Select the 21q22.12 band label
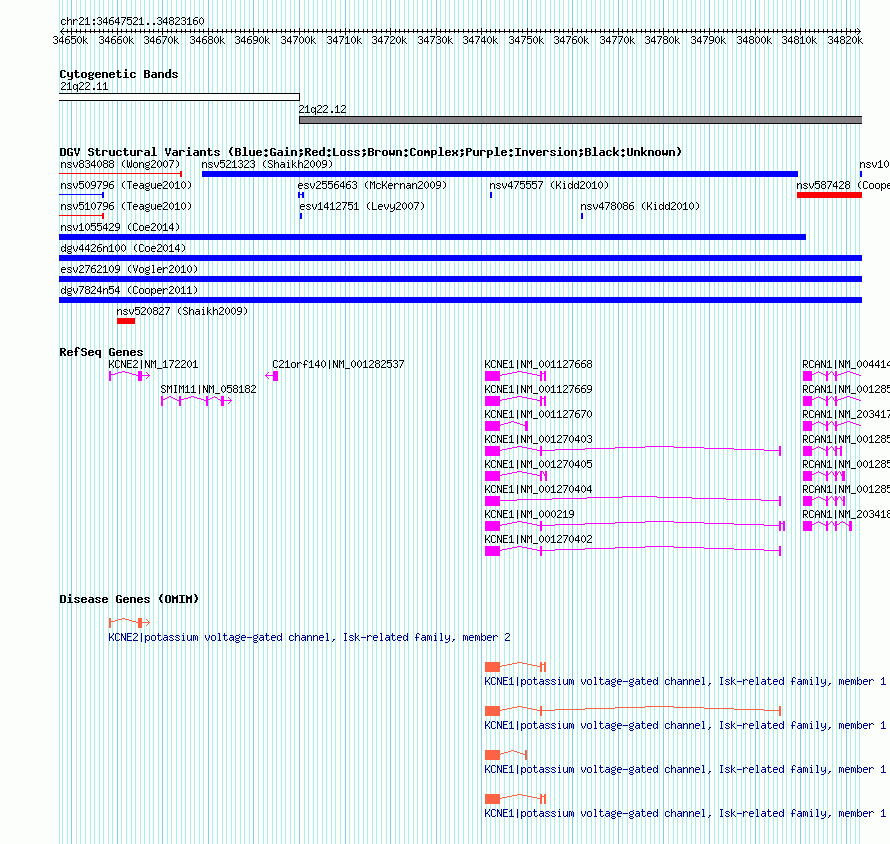Image resolution: width=890 pixels, height=844 pixels. coord(322,109)
